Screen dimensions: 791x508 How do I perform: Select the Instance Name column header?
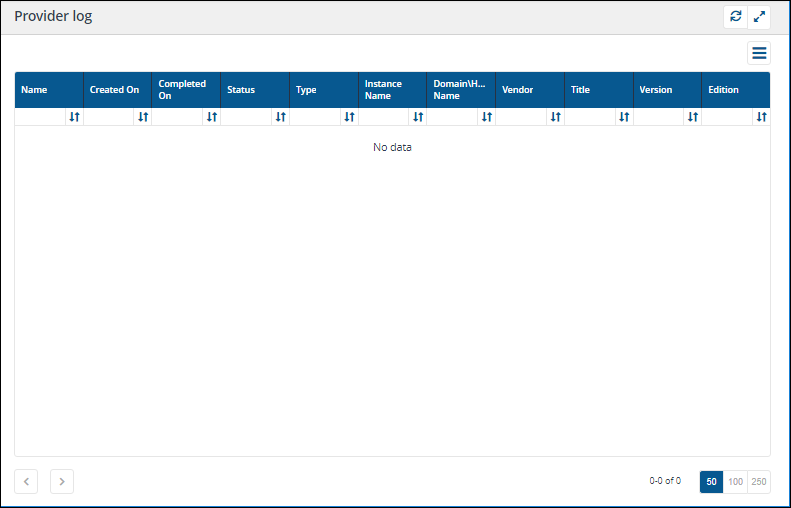(x=389, y=90)
